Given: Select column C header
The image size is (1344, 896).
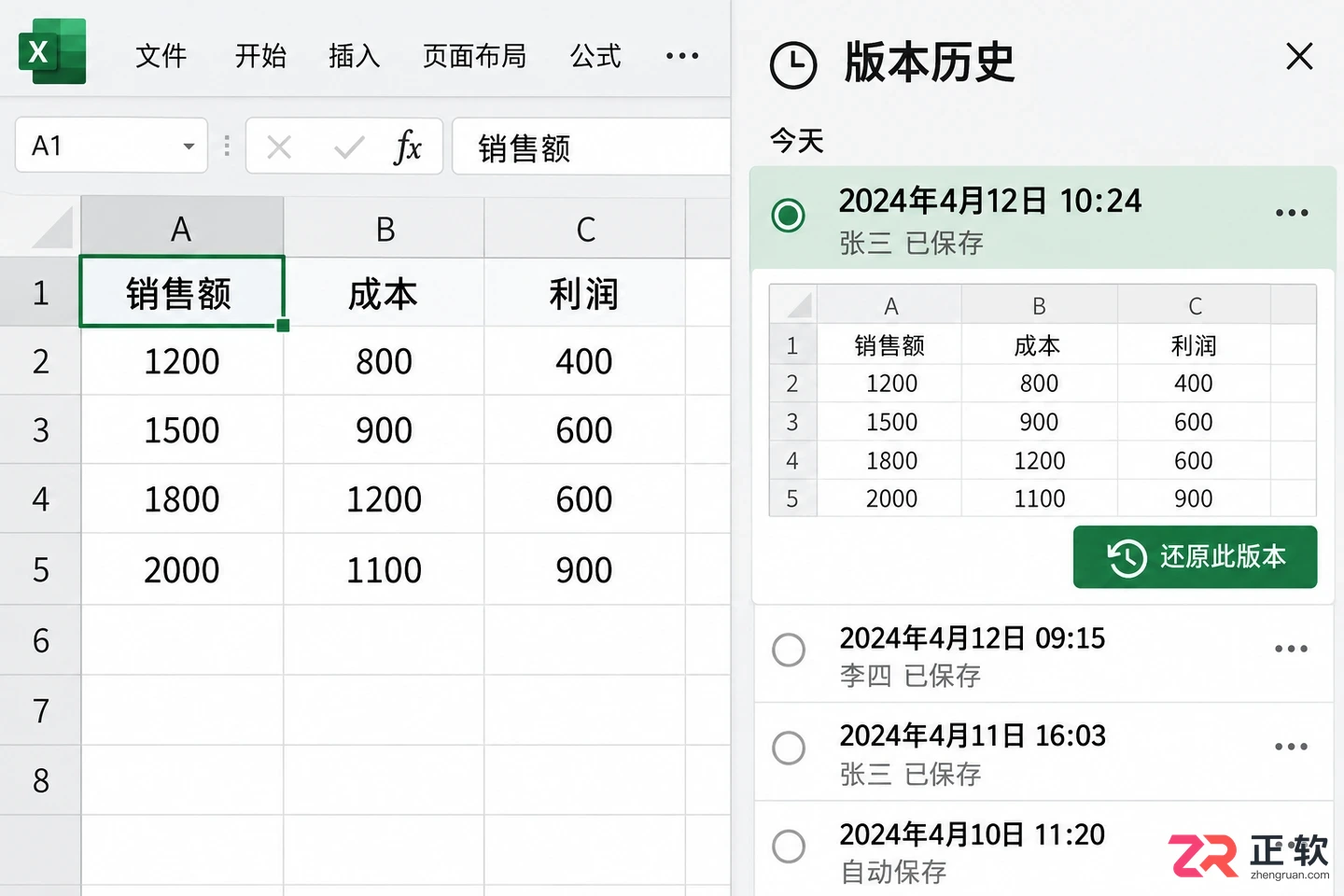Looking at the screenshot, I should (x=585, y=228).
